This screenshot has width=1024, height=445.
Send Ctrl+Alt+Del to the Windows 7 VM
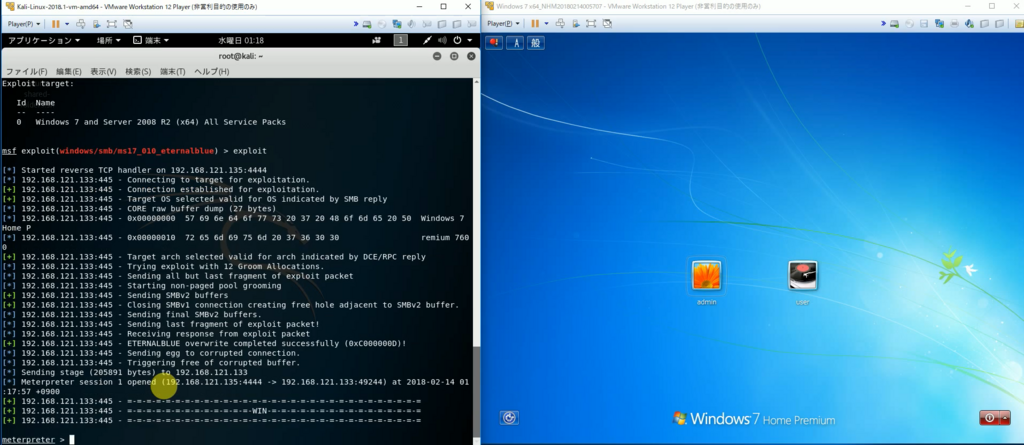coord(560,24)
